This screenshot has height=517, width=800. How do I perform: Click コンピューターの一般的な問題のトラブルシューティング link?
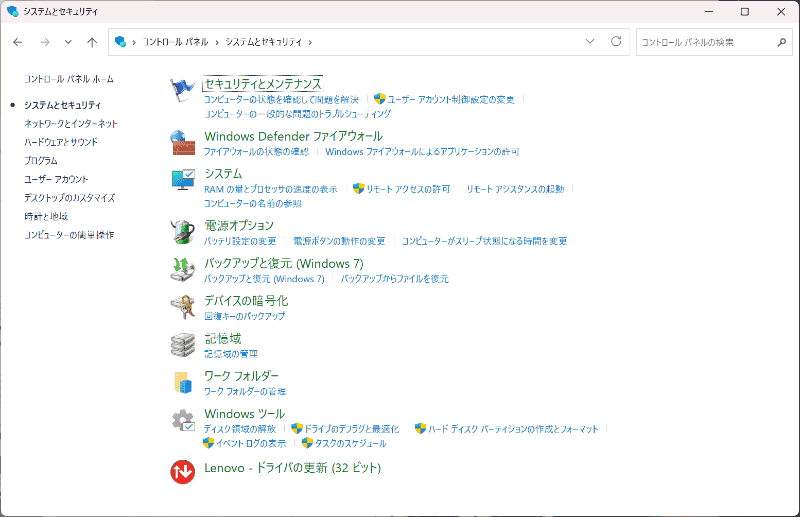click(x=297, y=114)
